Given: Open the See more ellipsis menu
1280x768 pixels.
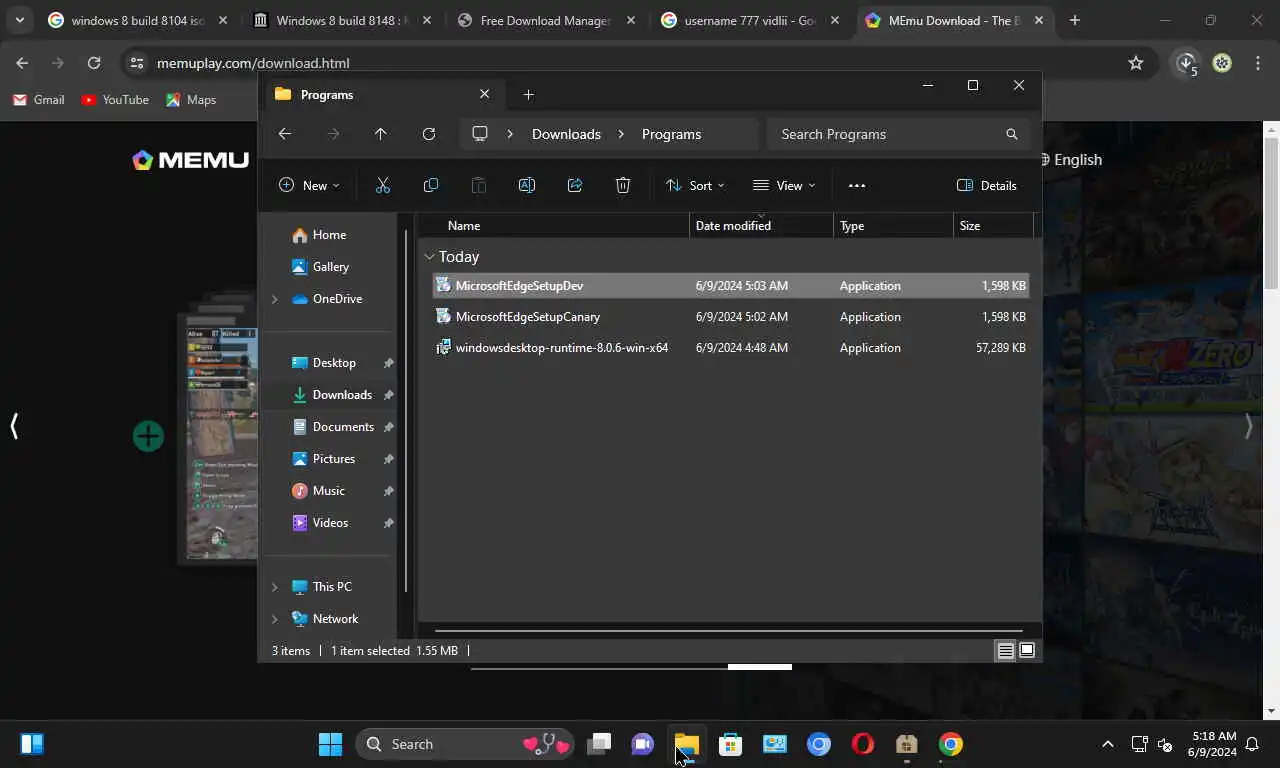Looking at the screenshot, I should [856, 185].
